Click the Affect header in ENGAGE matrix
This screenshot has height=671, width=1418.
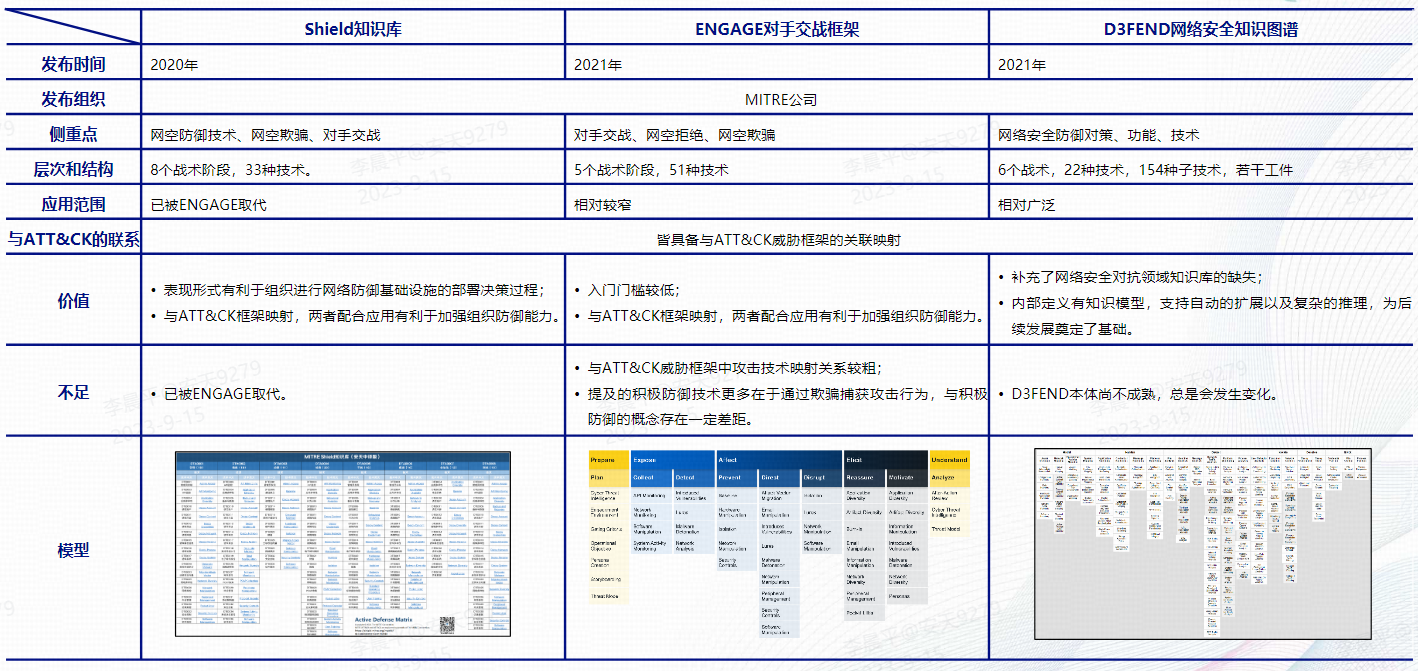(x=779, y=460)
